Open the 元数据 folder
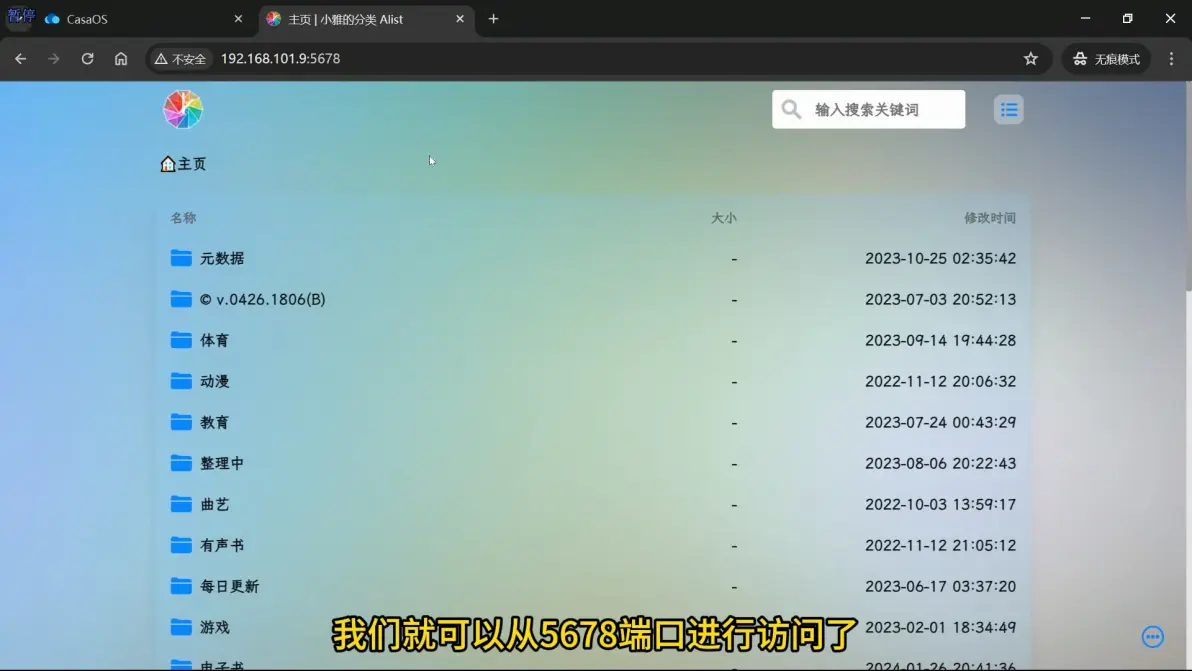1192x671 pixels. 221,258
